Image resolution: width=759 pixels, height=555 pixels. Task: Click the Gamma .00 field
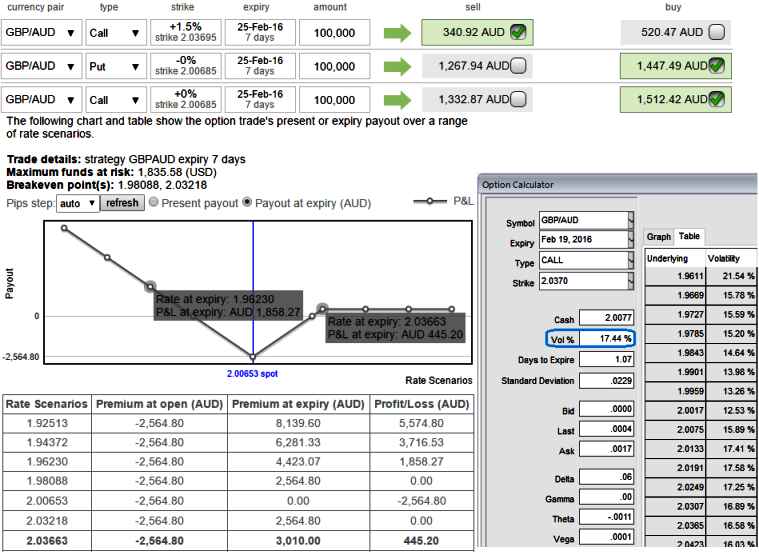(607, 497)
